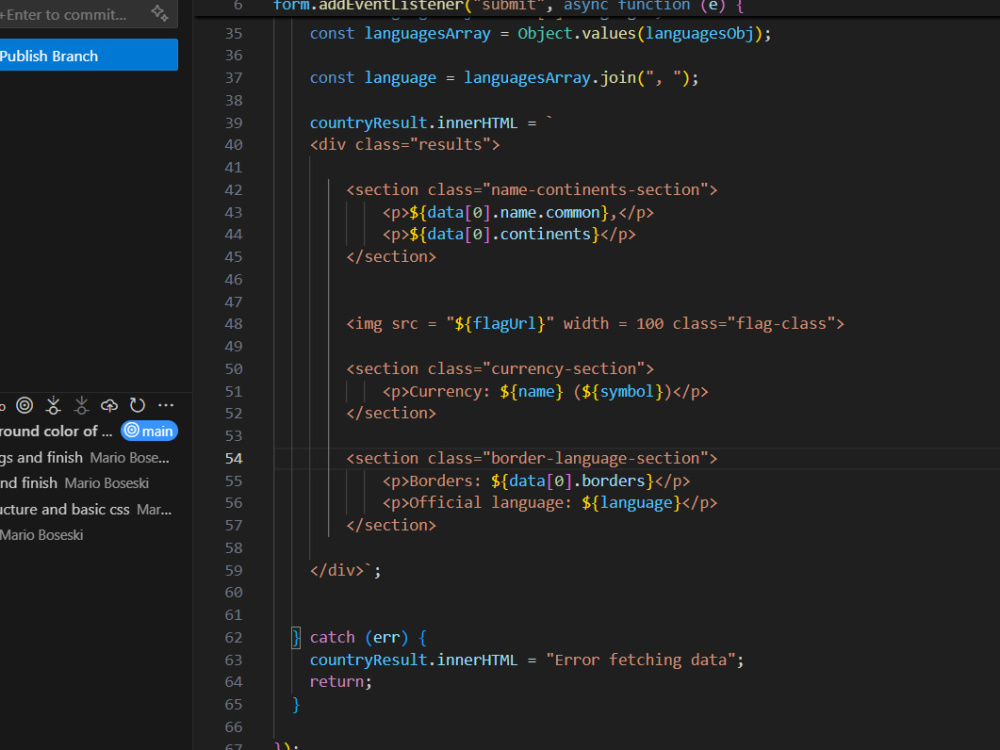Refresh the source control graph

[x=137, y=405]
